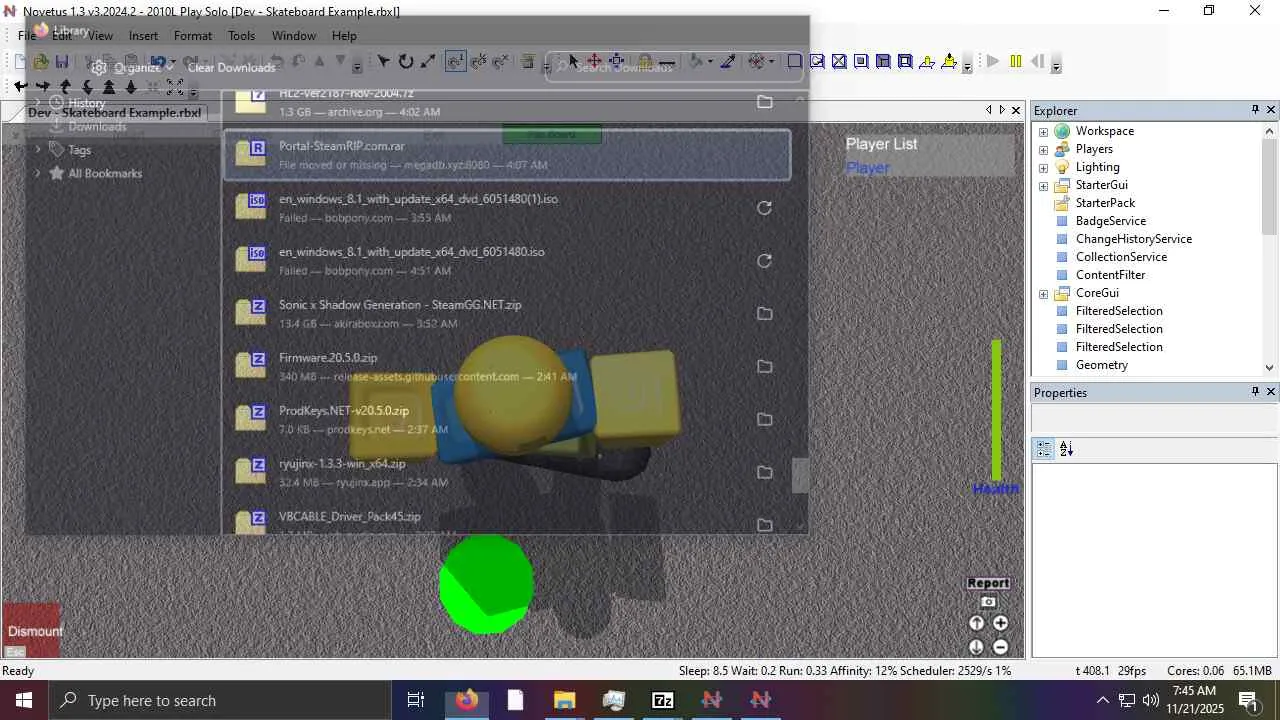
Task: Open Firefox from the taskbar
Action: 466,700
